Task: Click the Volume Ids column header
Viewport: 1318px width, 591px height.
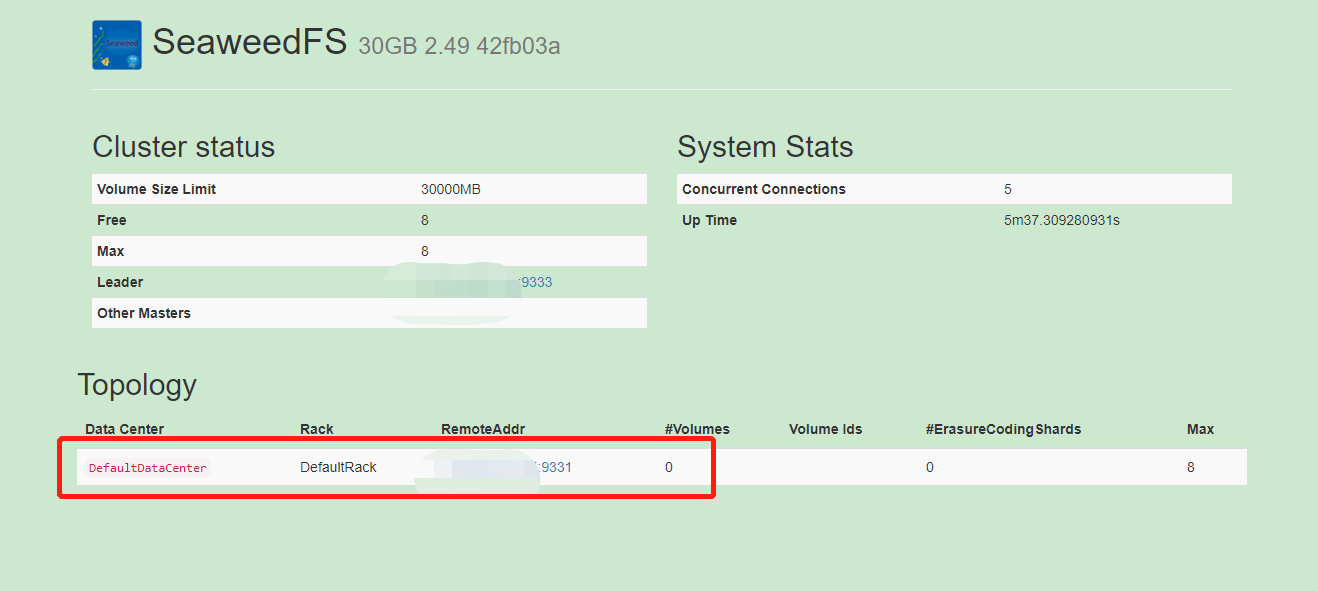Action: [825, 429]
